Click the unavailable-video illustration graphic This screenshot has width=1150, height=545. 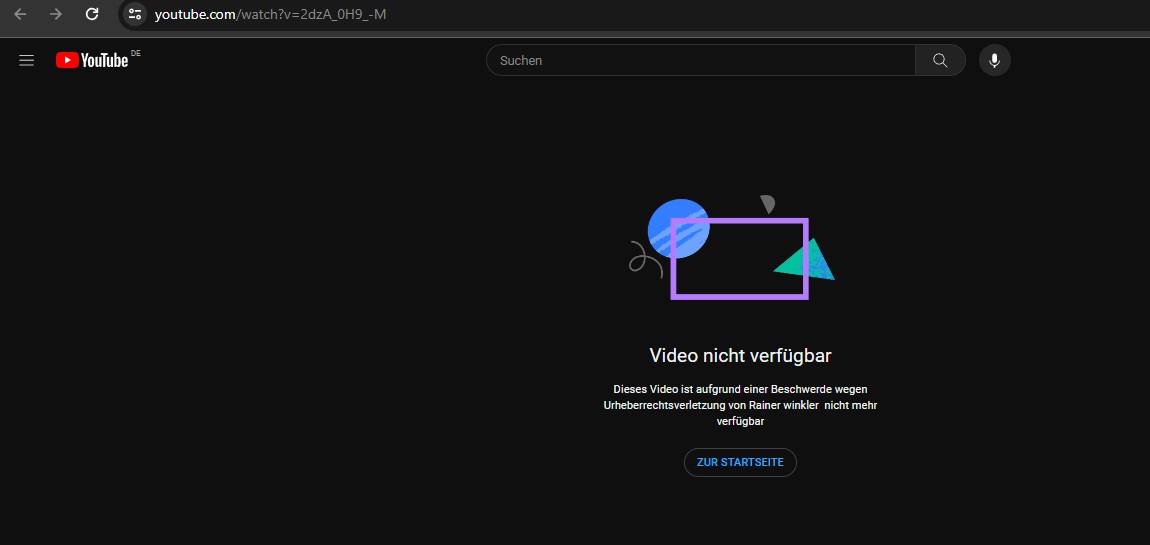(732, 247)
